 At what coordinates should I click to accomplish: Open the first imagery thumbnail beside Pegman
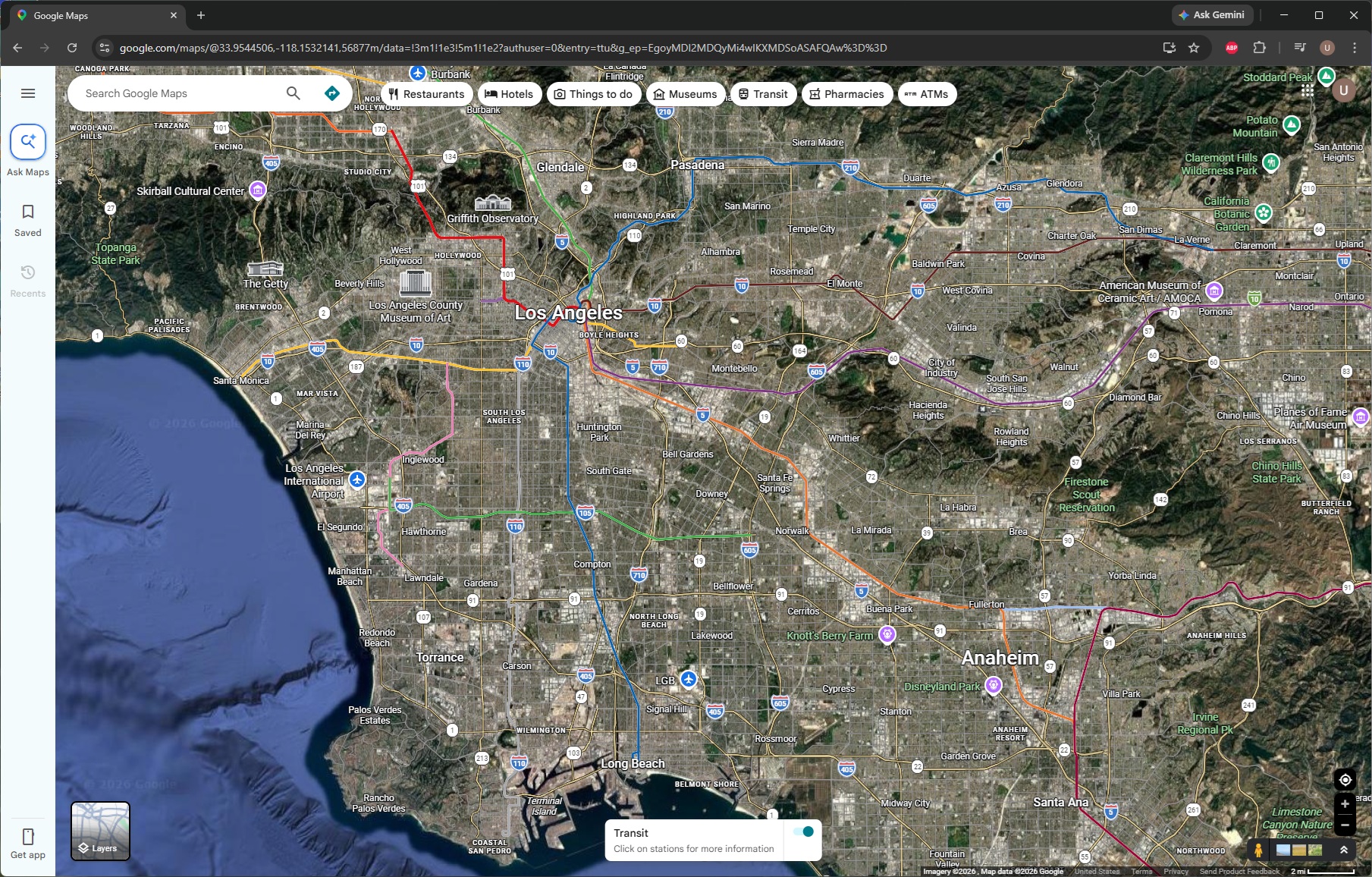[1283, 850]
